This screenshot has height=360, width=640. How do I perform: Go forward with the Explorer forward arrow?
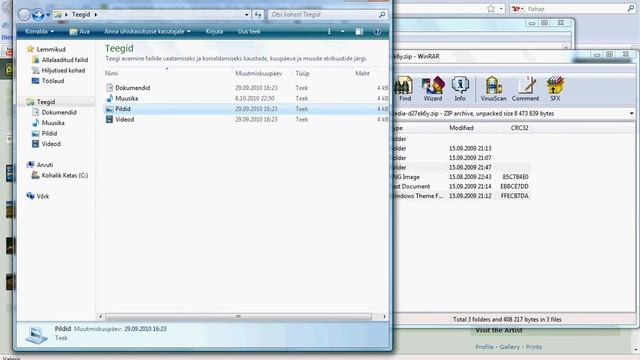(x=38, y=15)
